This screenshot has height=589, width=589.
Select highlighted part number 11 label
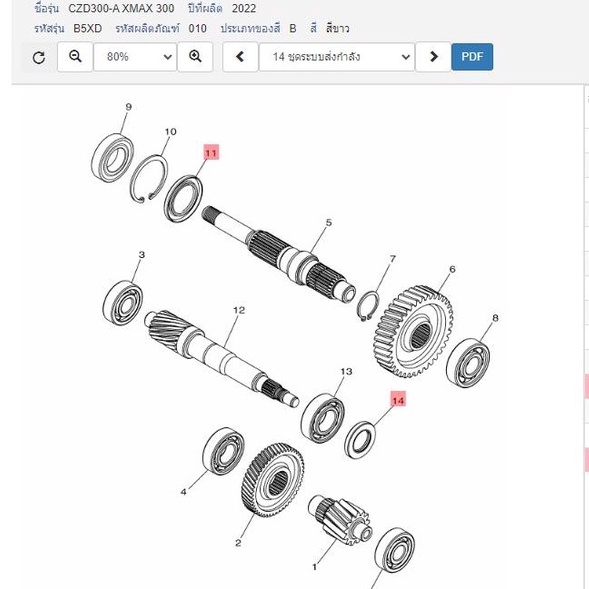211,153
